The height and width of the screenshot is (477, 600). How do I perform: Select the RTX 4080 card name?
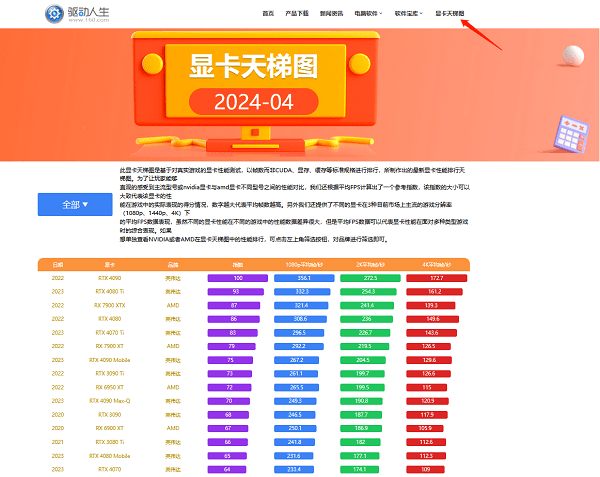(110, 319)
